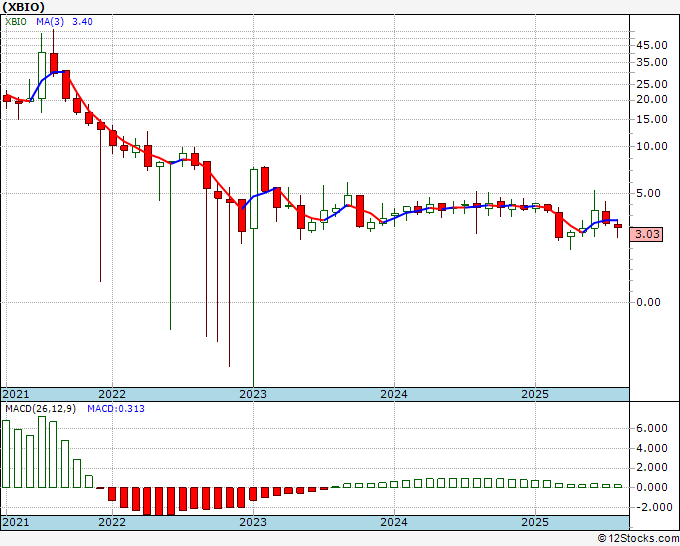Select the XBIO legend label

16,22
